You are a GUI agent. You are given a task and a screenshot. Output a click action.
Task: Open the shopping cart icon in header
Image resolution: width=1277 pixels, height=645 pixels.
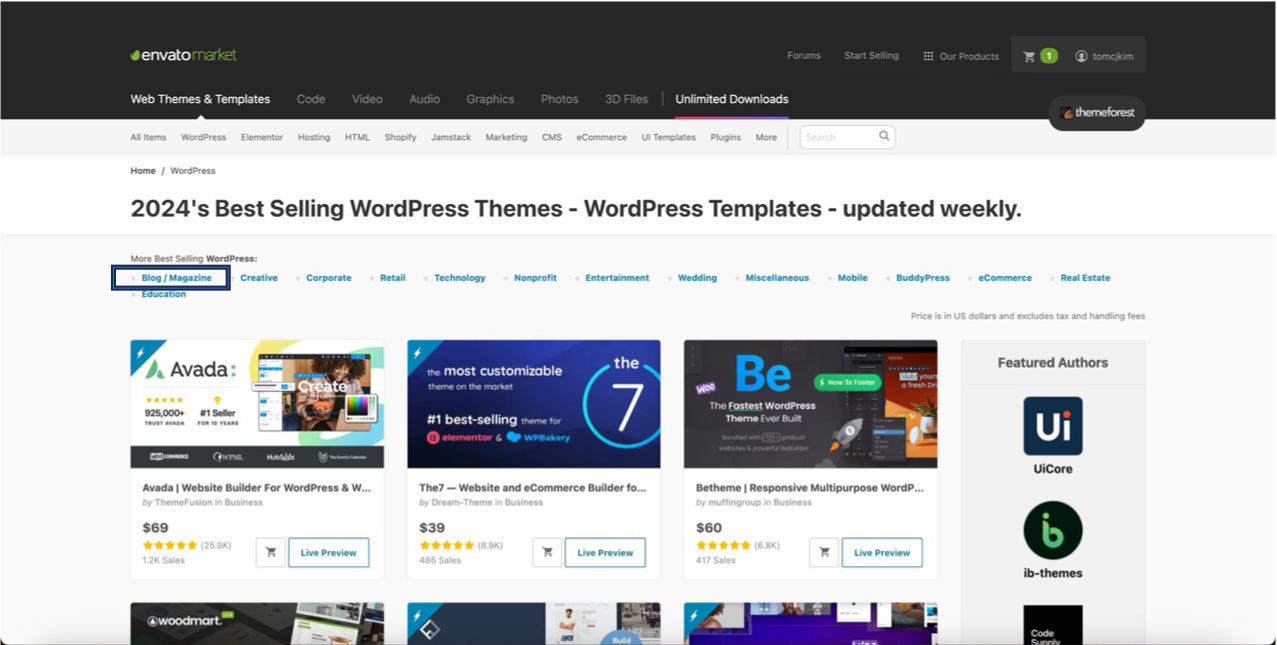pos(1029,56)
